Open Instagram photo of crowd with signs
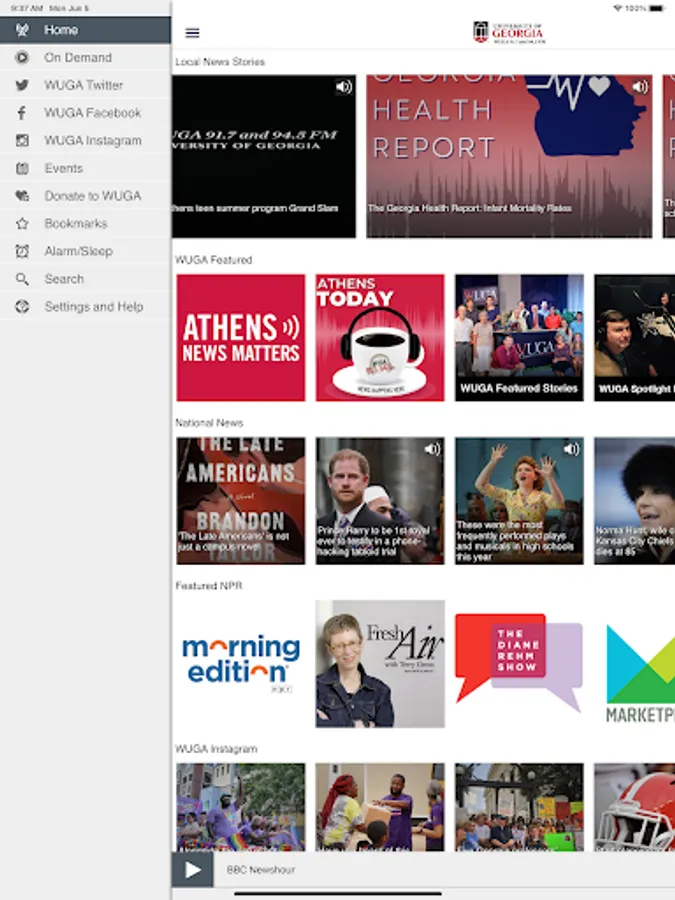 point(519,807)
